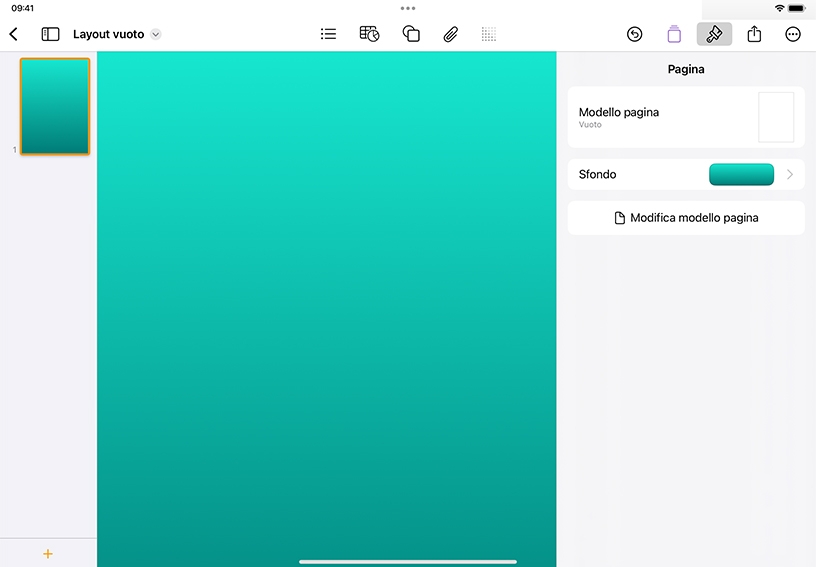The height and width of the screenshot is (567, 816).
Task: Open the shapes insert icon
Action: click(411, 34)
